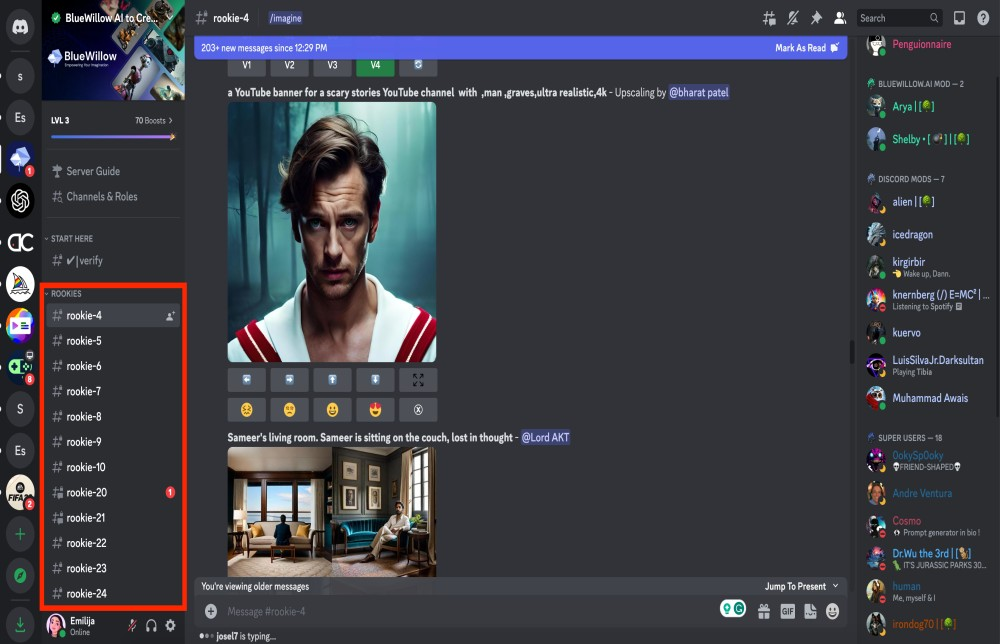
Task: Open User Settings gear icon
Action: [170, 625]
